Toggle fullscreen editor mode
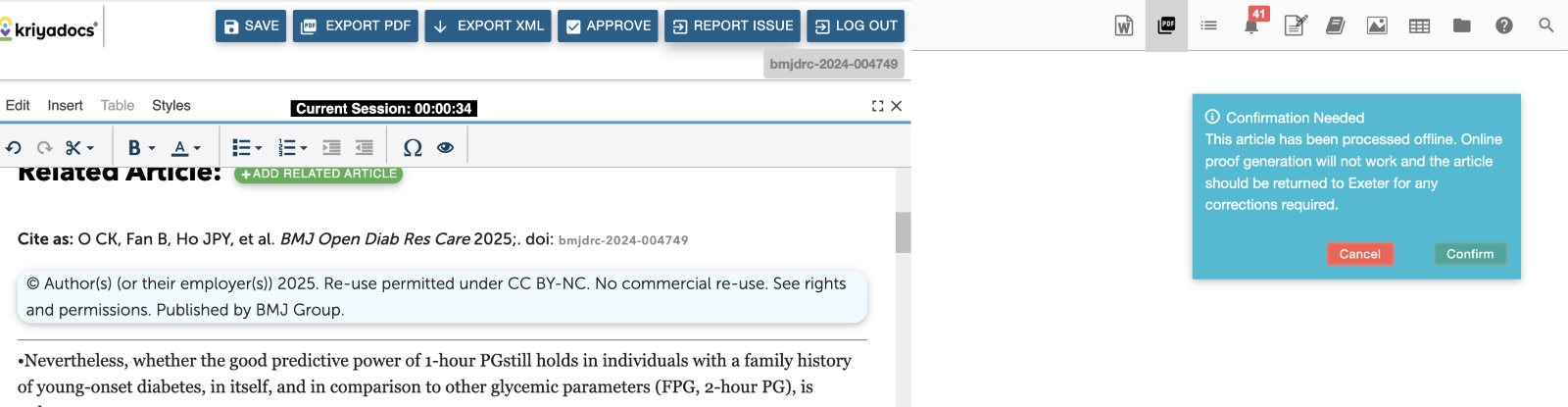Screen dimensions: 1568x407 point(877,106)
